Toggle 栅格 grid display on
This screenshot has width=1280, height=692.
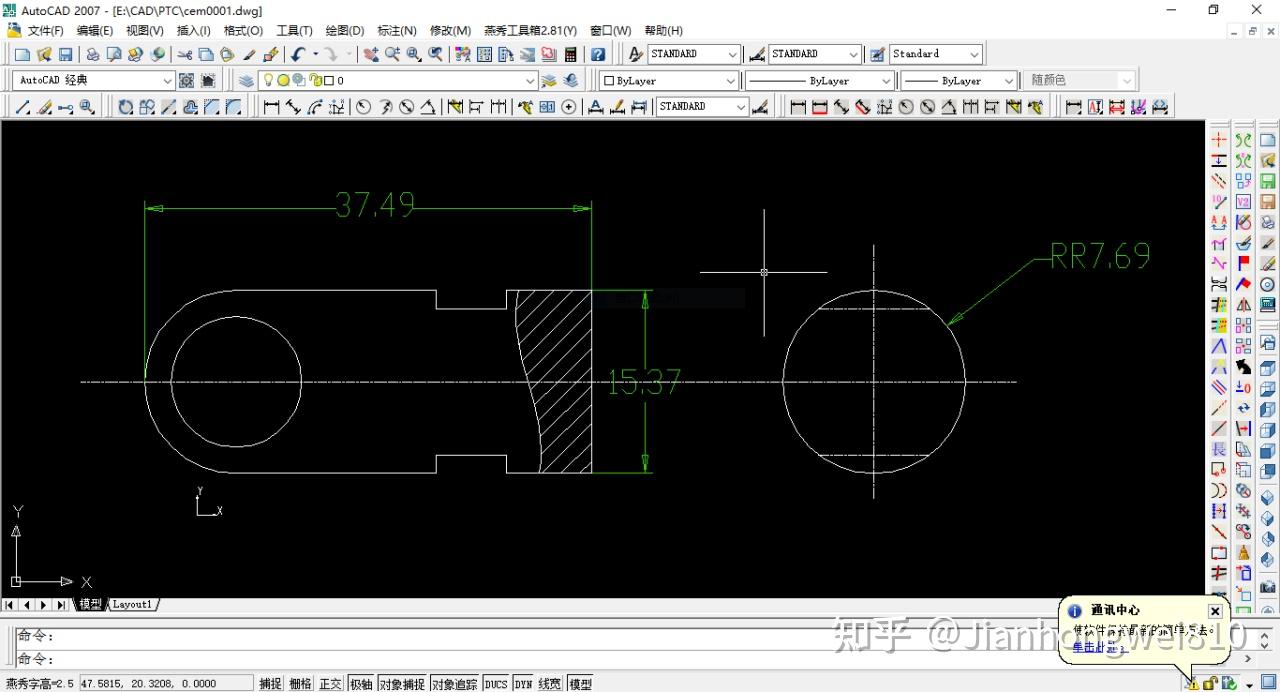point(300,683)
